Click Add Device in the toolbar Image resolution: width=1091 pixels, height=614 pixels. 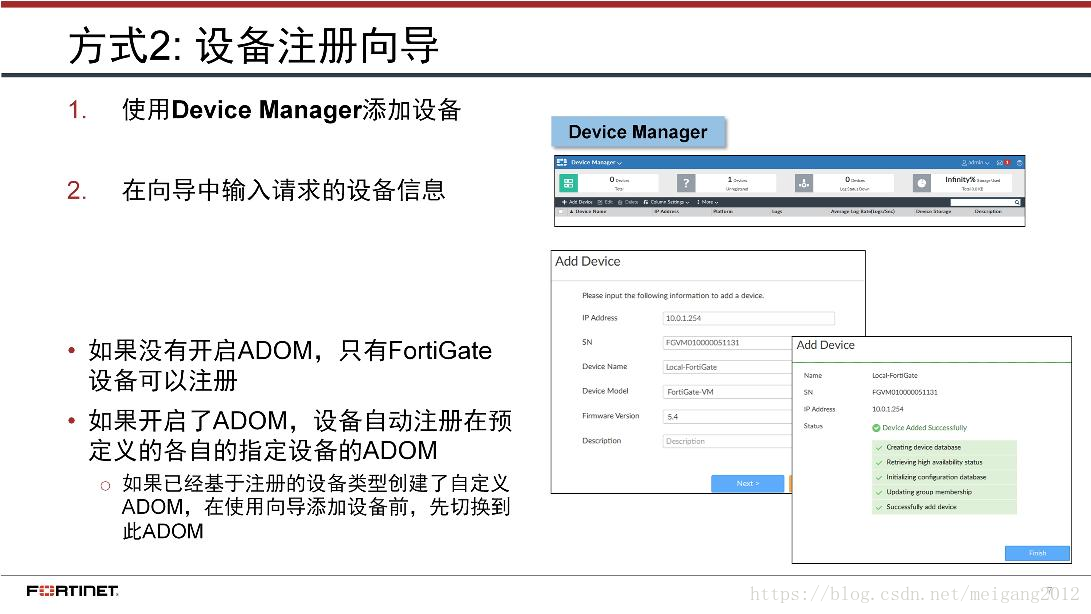pos(578,202)
